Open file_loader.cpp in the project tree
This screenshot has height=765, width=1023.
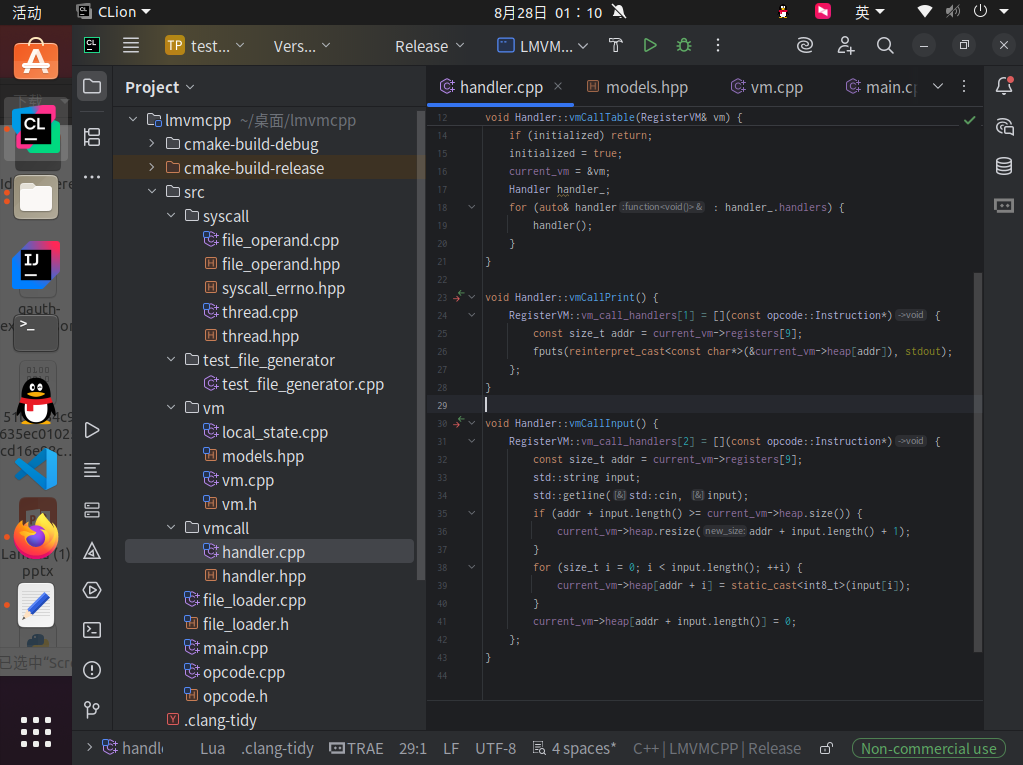click(x=254, y=600)
